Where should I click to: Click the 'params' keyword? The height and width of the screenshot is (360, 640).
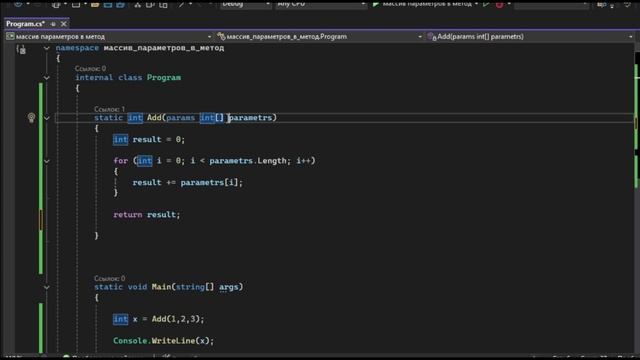click(x=180, y=118)
